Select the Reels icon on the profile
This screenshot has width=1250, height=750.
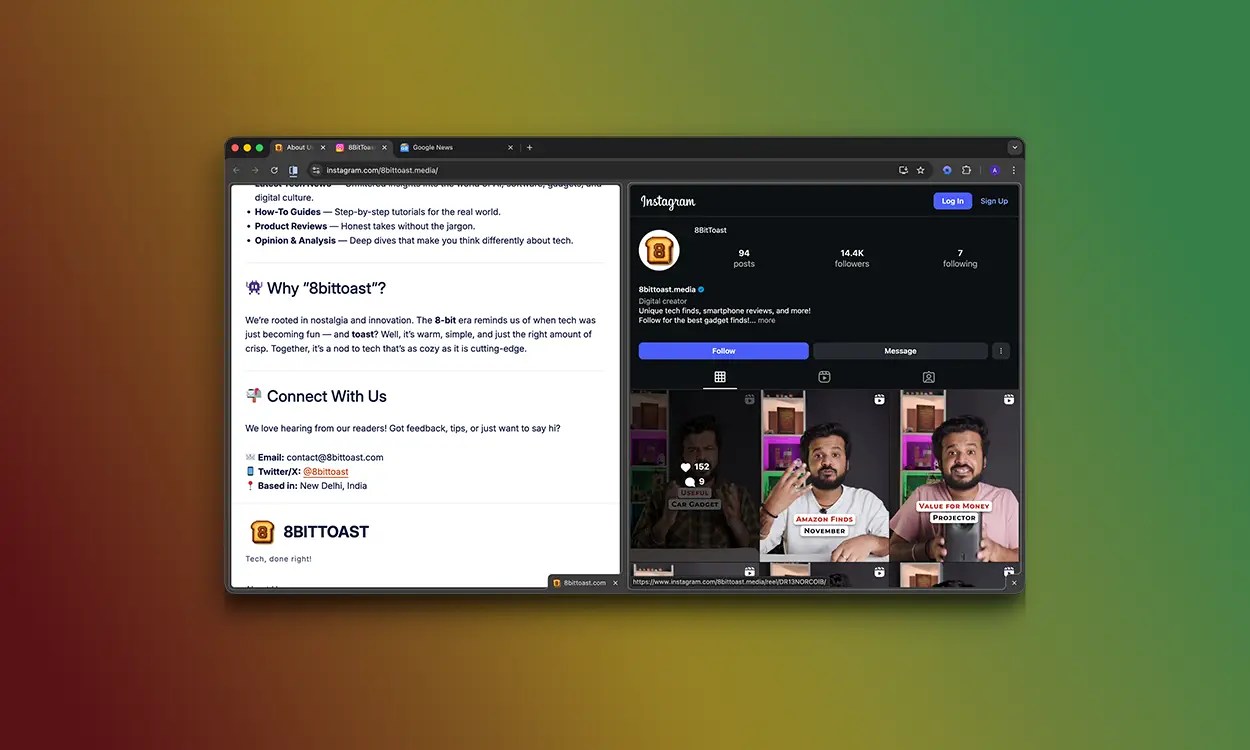pos(823,377)
